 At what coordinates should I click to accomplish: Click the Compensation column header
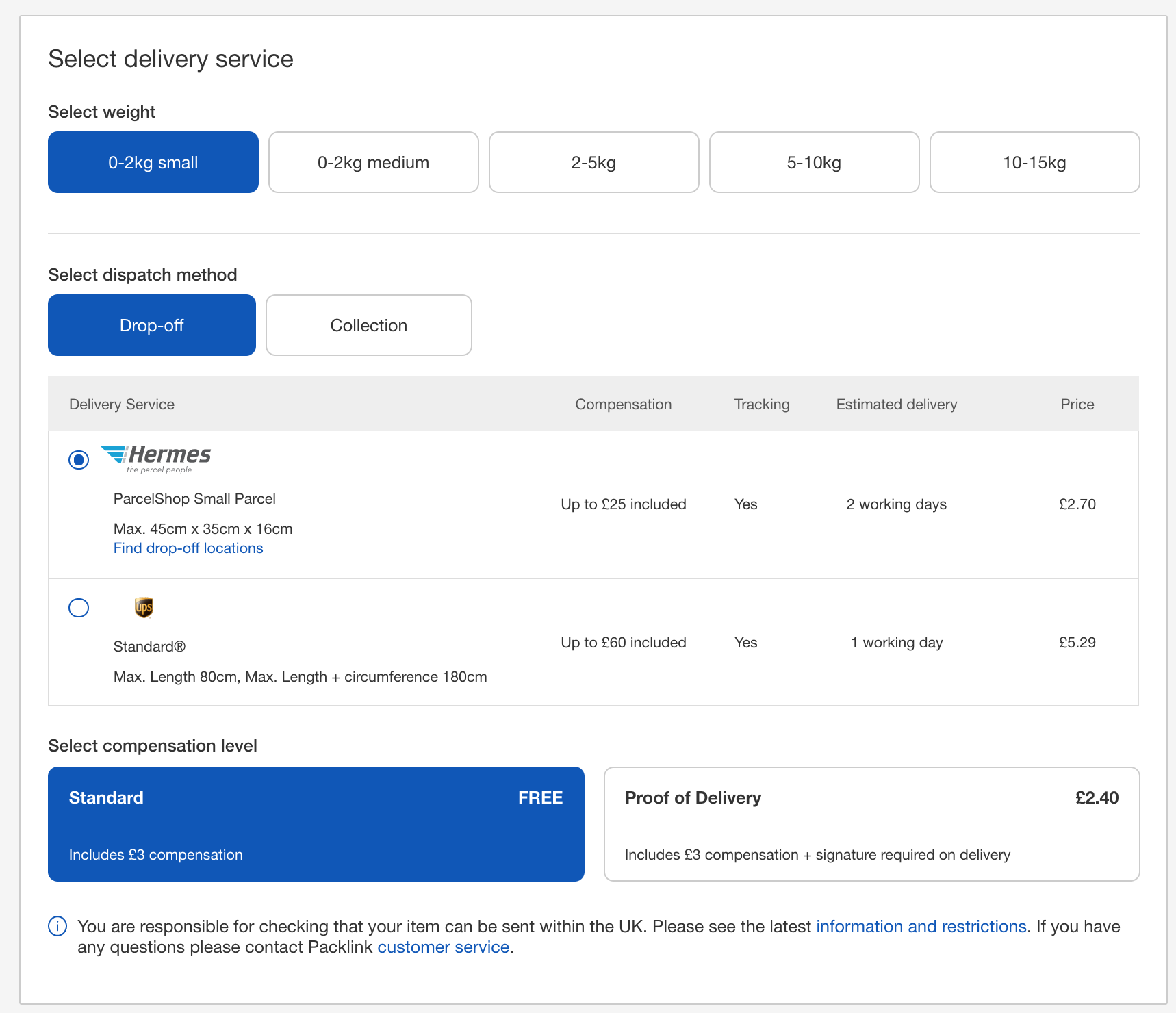pyautogui.click(x=624, y=405)
